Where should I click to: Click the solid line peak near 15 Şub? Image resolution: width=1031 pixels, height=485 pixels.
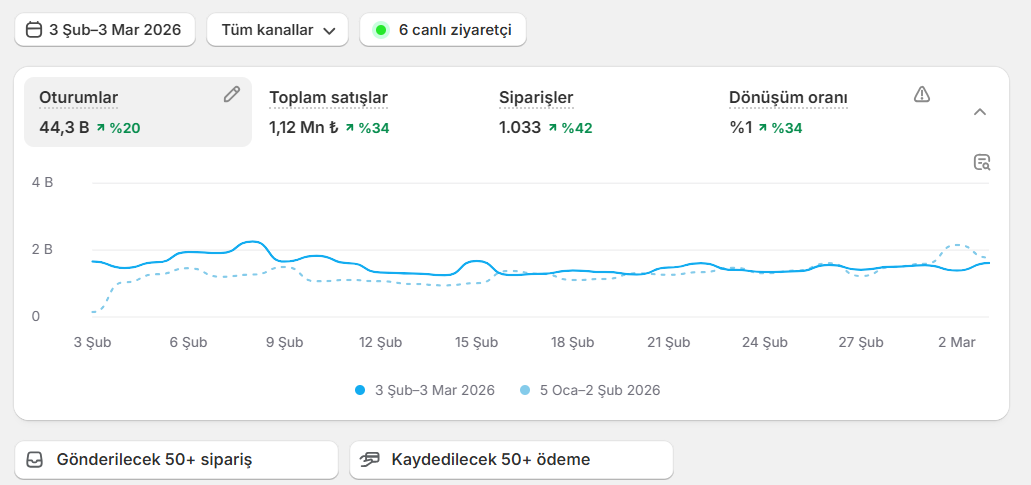coord(476,261)
